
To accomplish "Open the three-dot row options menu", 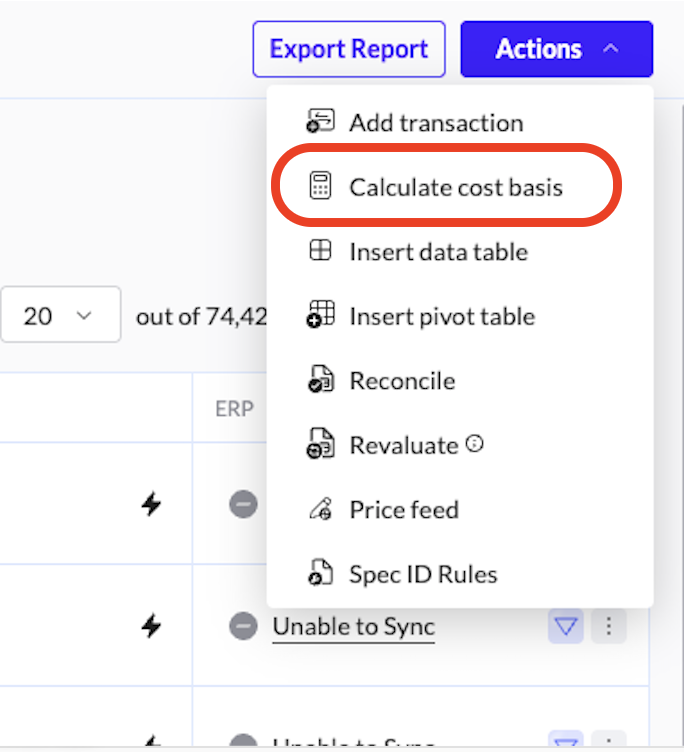I will tap(609, 627).
